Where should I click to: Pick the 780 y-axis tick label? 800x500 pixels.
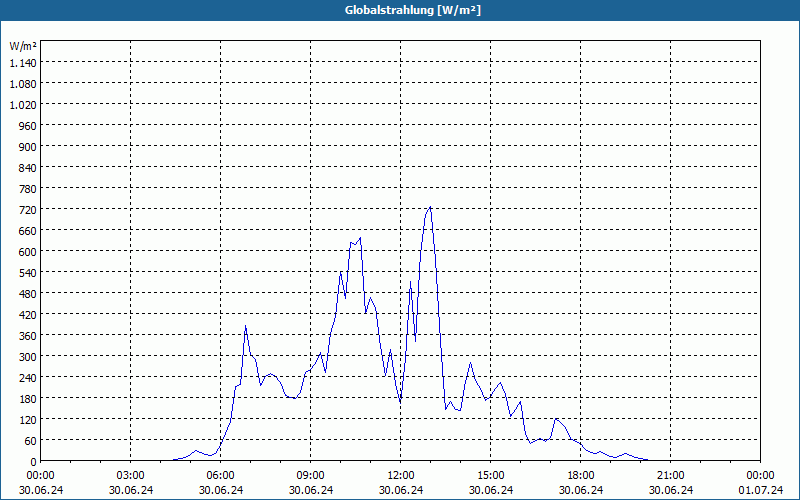[x=28, y=189]
